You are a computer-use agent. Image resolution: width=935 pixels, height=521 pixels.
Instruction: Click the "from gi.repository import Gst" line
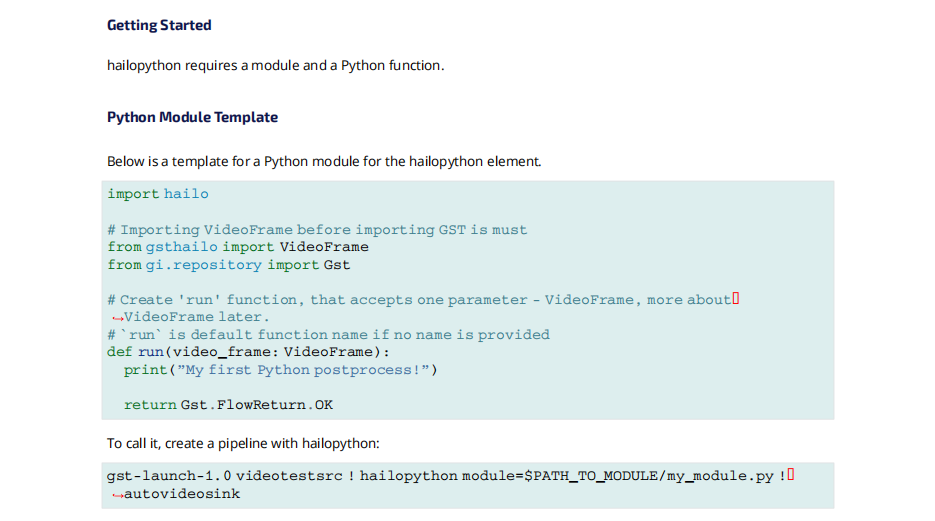pyautogui.click(x=229, y=265)
